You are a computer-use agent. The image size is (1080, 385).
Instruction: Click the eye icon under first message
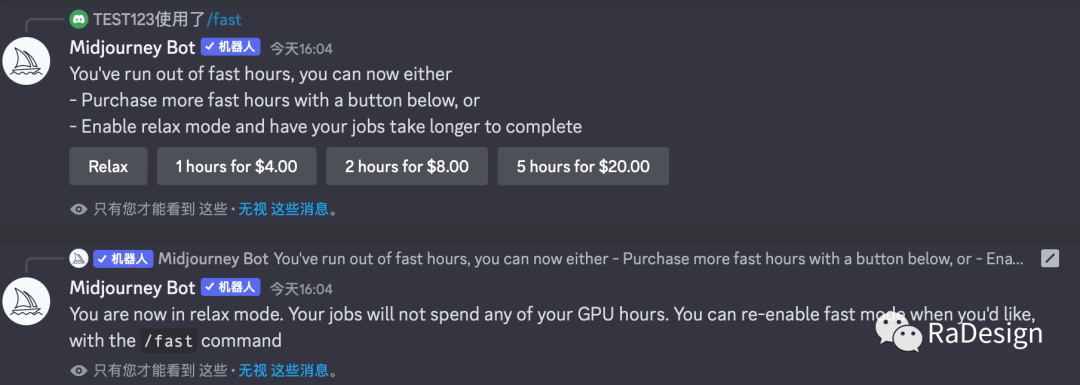[x=79, y=209]
